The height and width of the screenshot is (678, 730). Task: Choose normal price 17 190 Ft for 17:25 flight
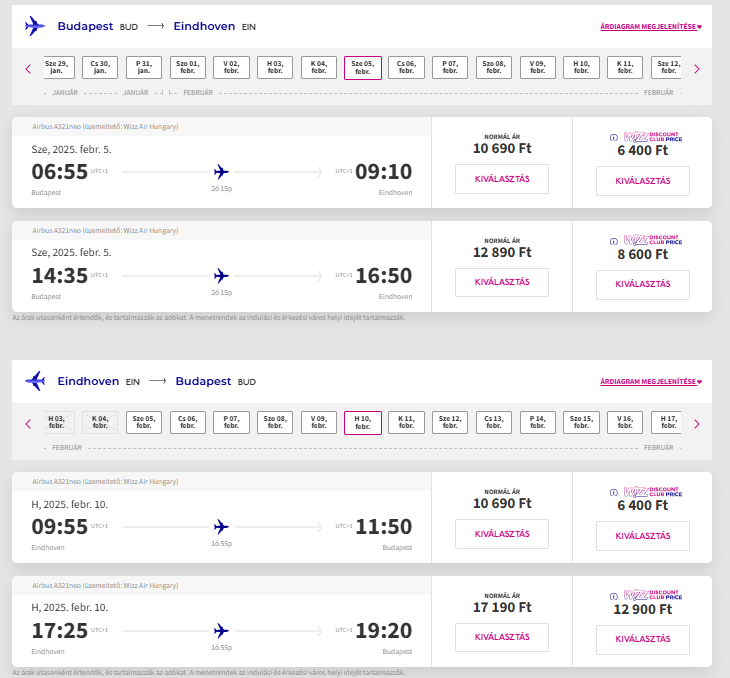(502, 637)
